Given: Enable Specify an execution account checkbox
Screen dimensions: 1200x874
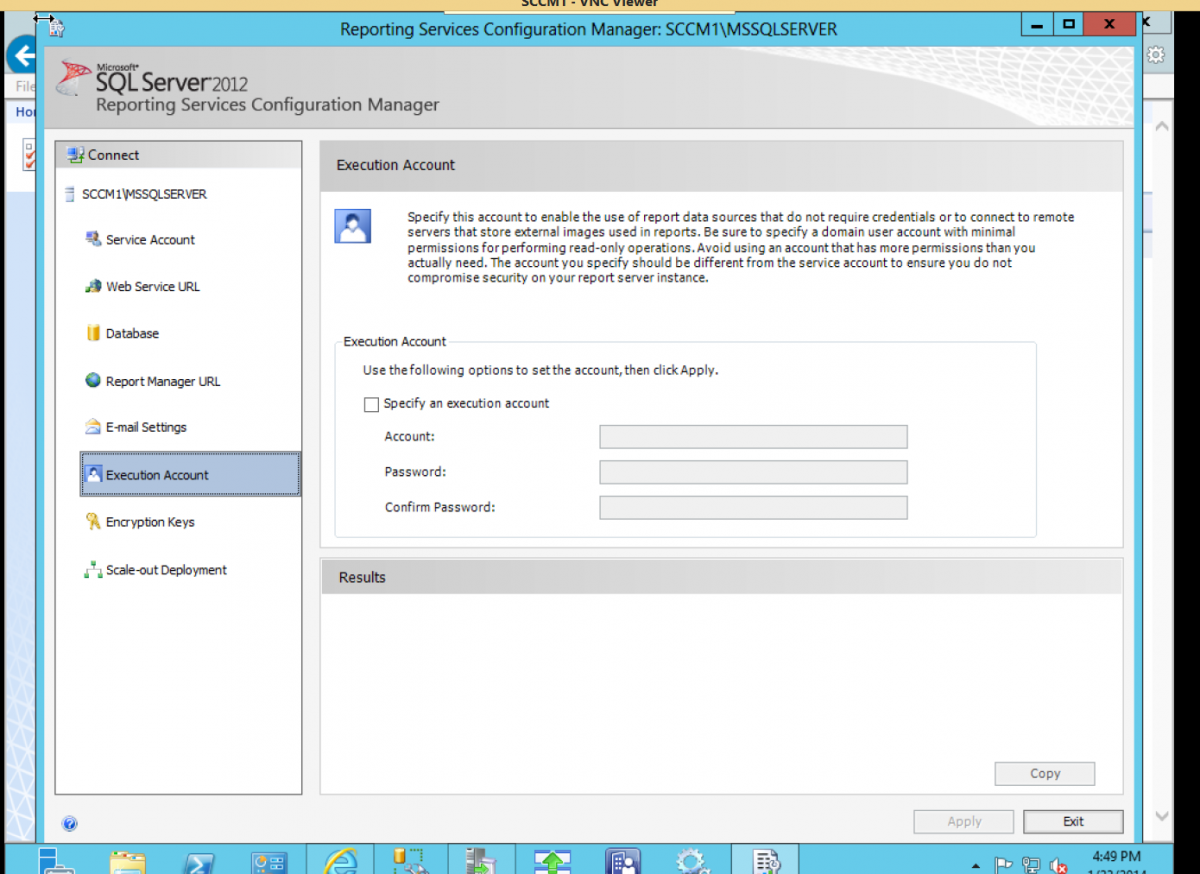Looking at the screenshot, I should (371, 405).
